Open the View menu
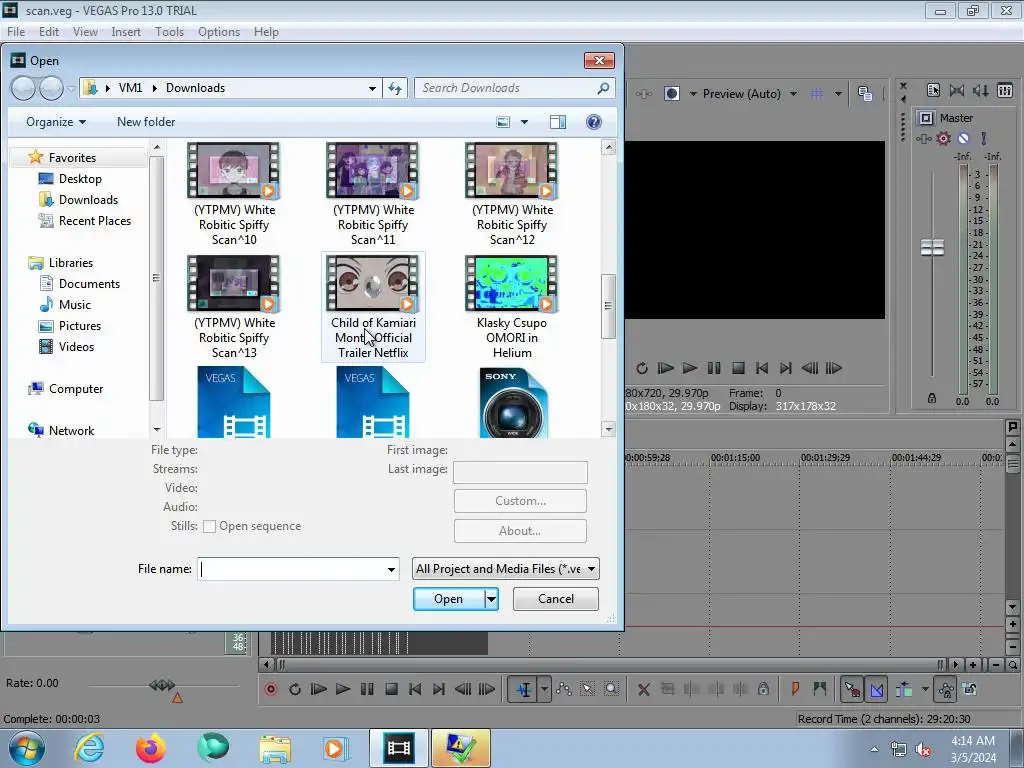This screenshot has width=1024, height=768. (x=85, y=32)
